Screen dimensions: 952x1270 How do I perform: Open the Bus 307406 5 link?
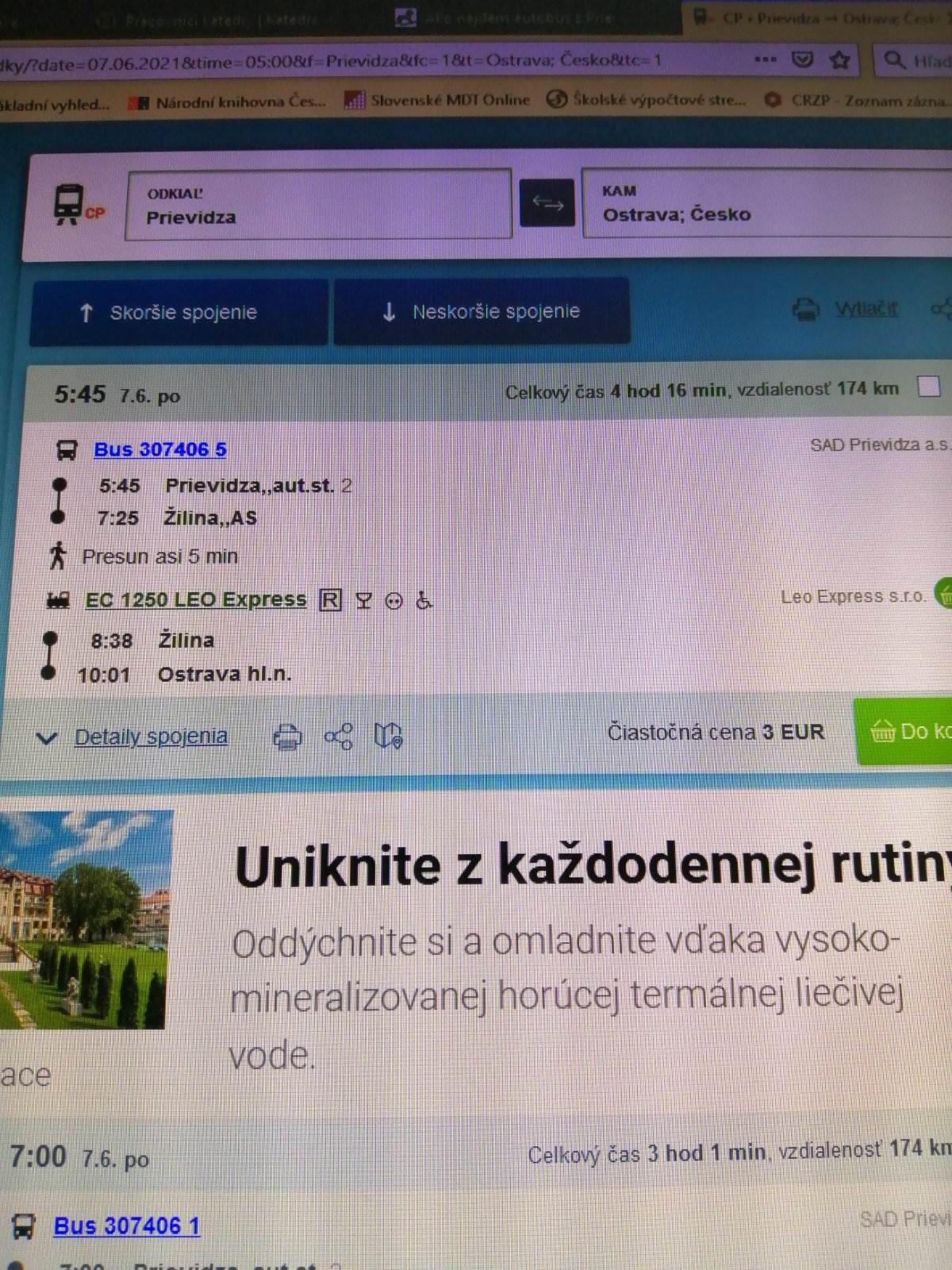point(159,449)
